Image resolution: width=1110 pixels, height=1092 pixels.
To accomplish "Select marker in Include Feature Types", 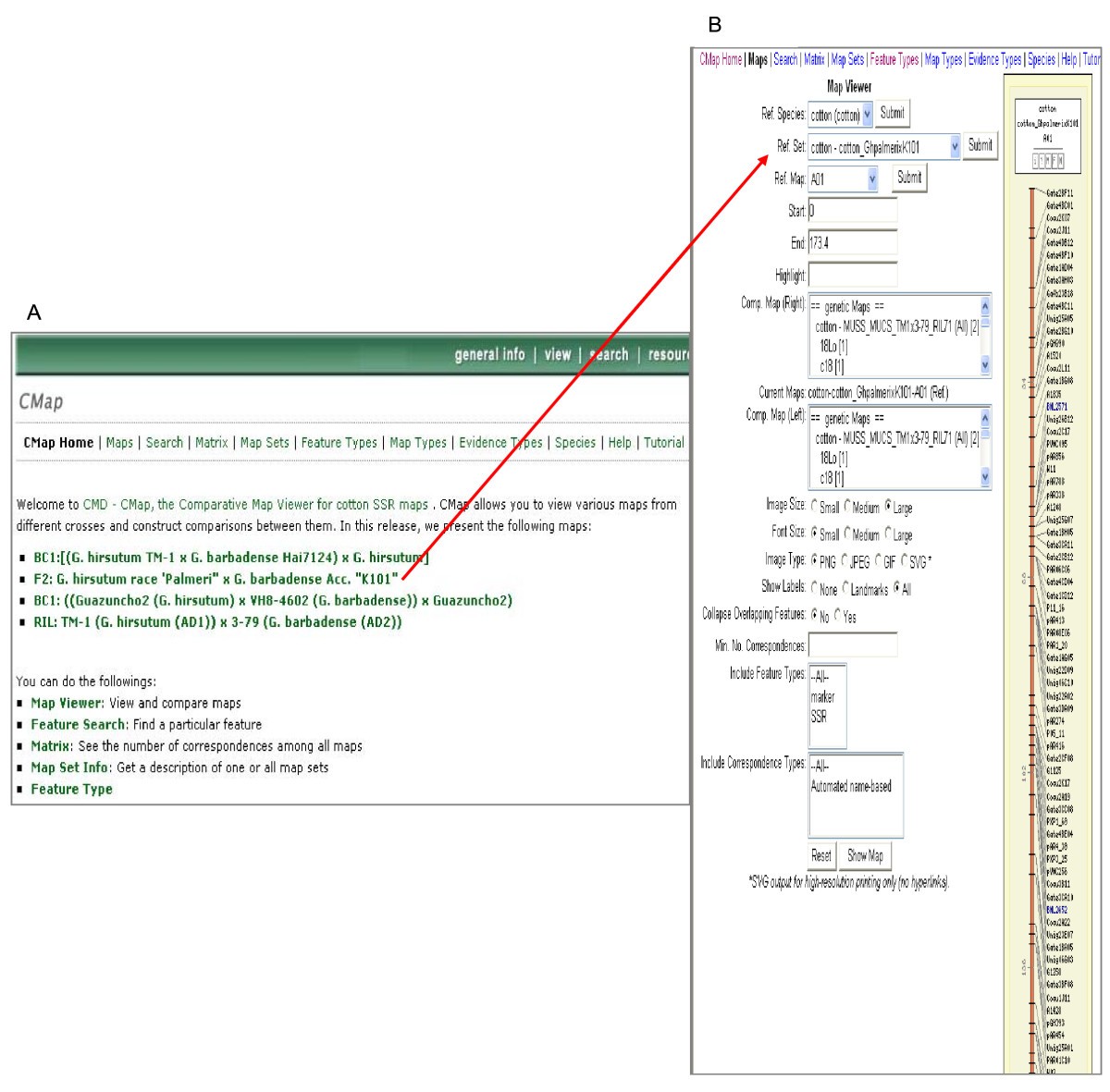I will 822,697.
